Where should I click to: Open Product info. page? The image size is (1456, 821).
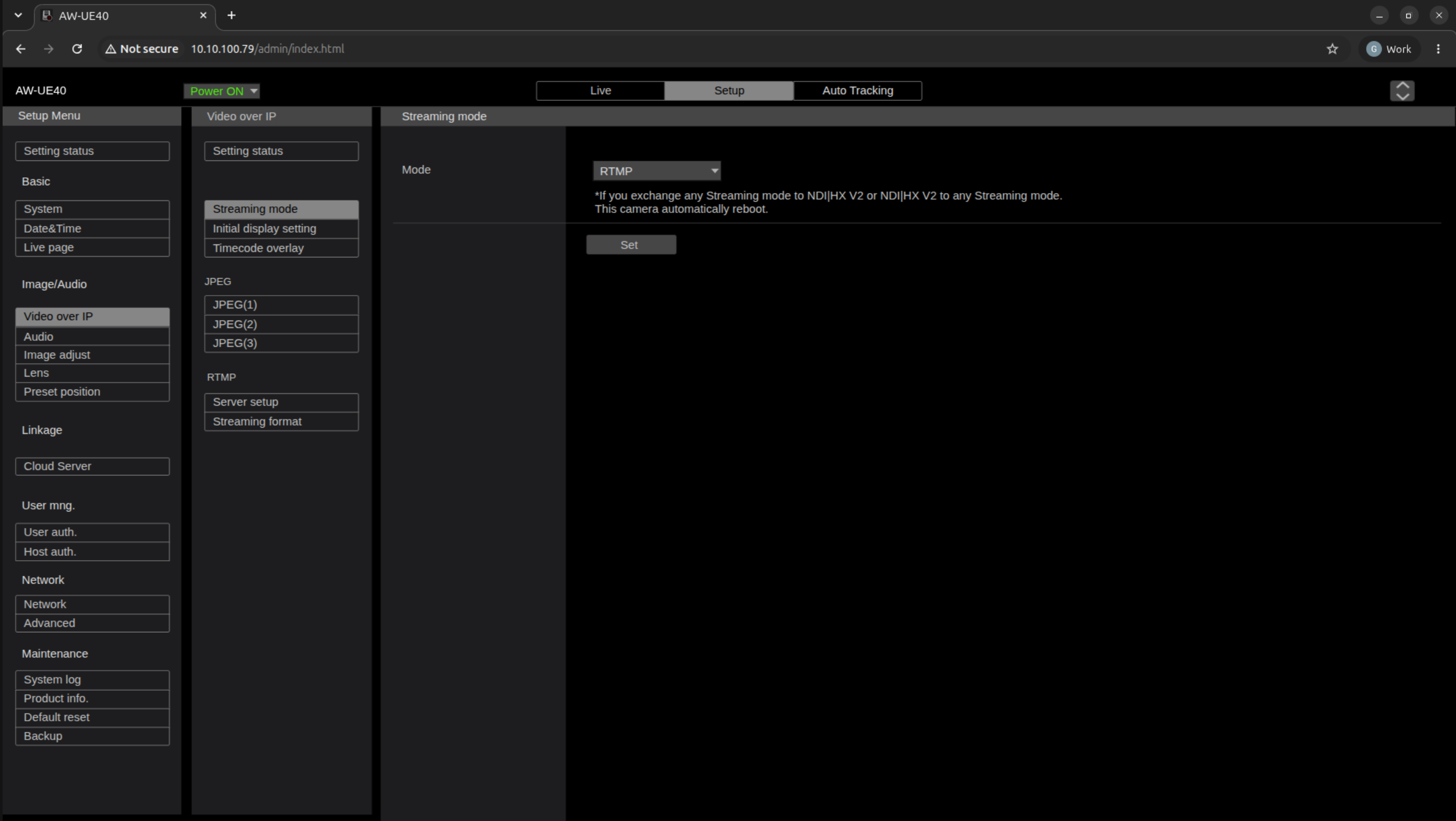click(92, 698)
